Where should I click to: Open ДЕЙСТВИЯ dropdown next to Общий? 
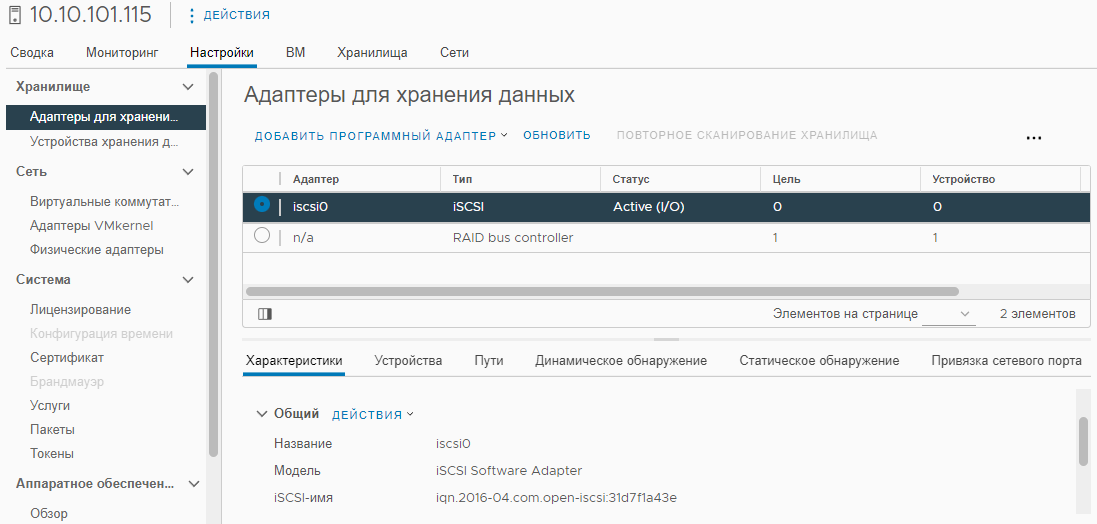coord(373,415)
